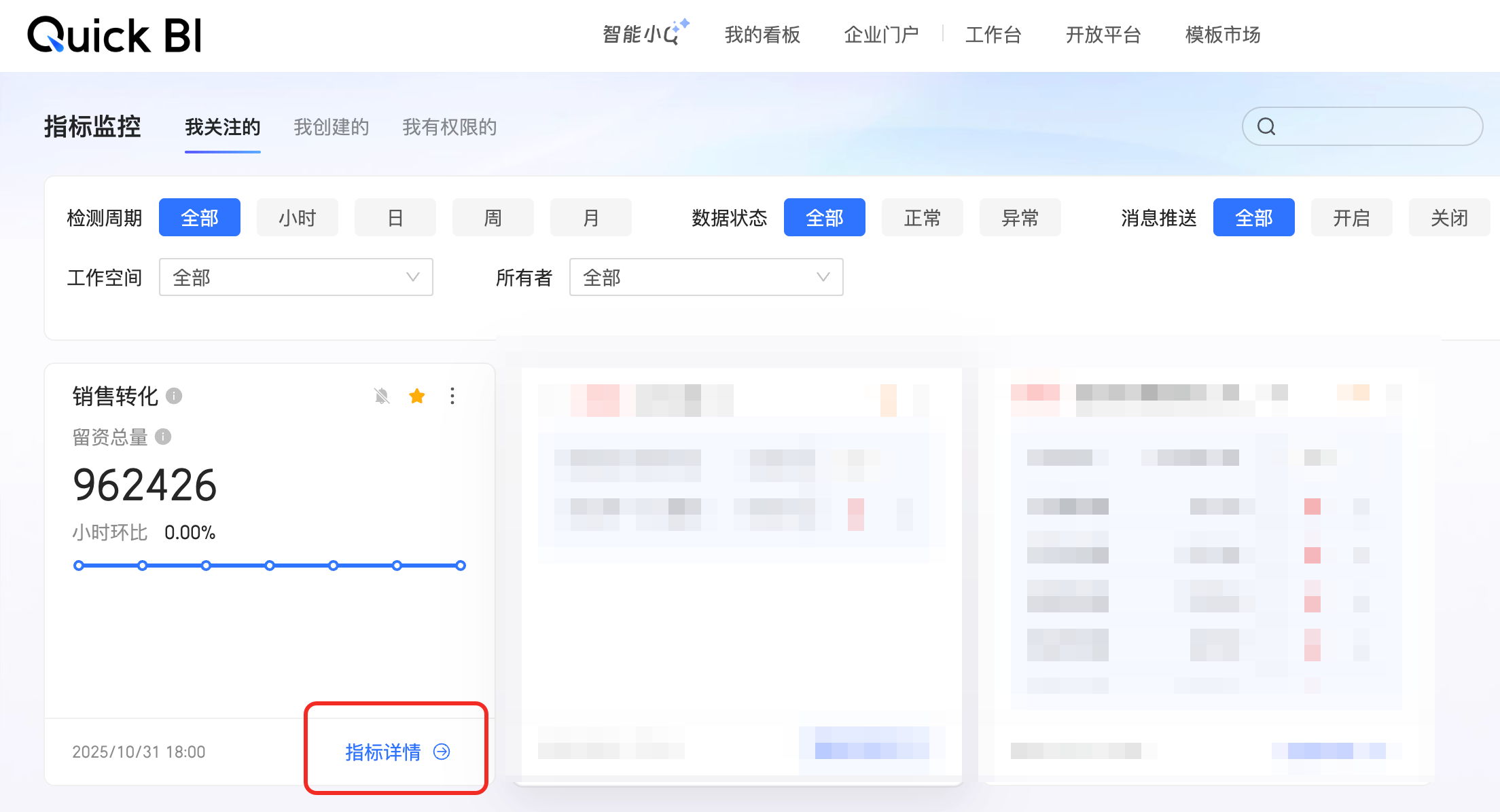Screen dimensions: 1500x812
Task: Click the muted bell notification icon
Action: pyautogui.click(x=382, y=396)
